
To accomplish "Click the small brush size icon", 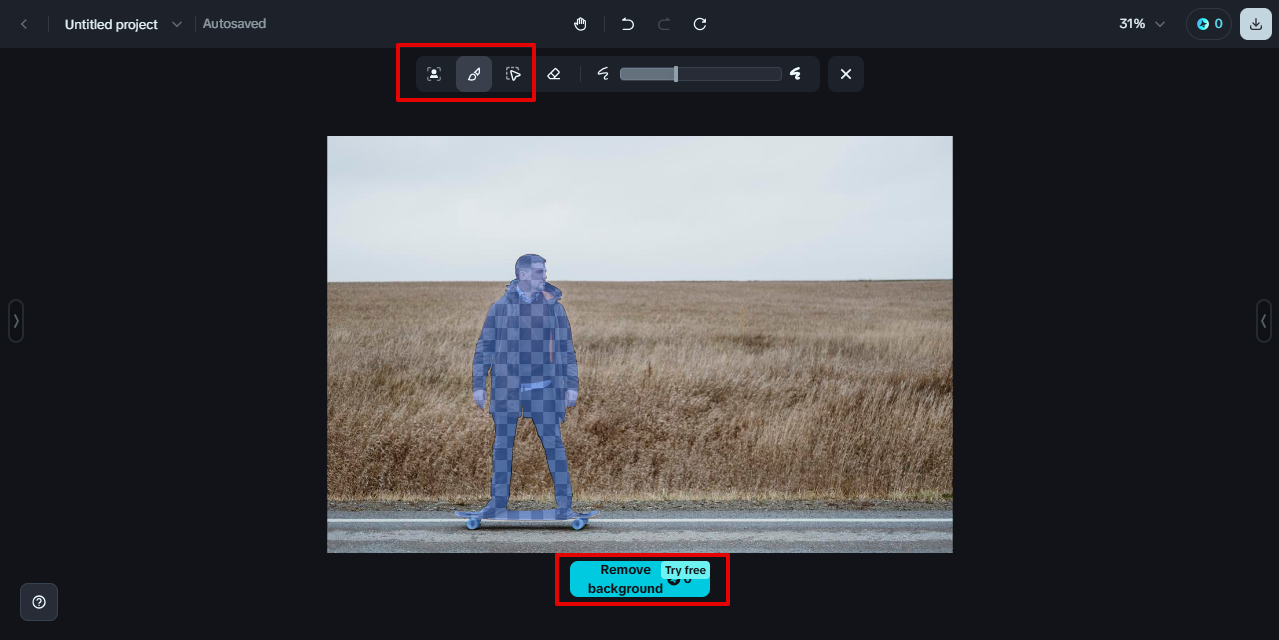I will [603, 74].
